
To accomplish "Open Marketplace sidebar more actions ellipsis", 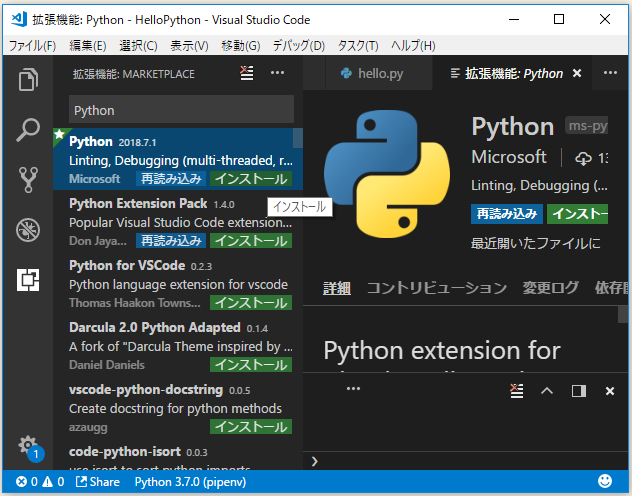I will 277,73.
